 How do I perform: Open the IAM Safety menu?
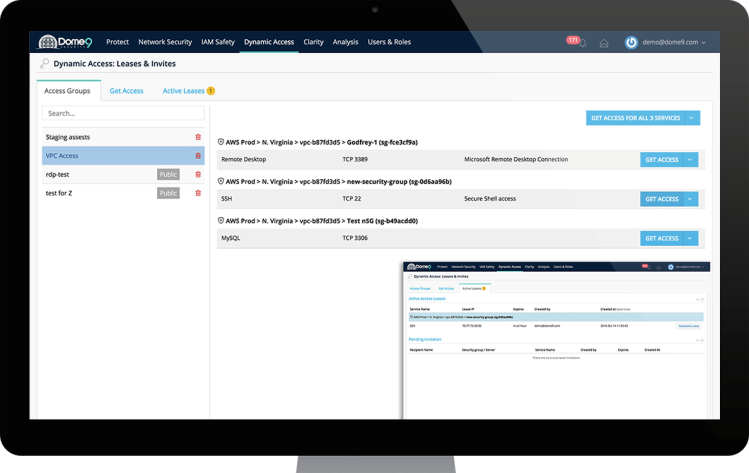pos(218,42)
